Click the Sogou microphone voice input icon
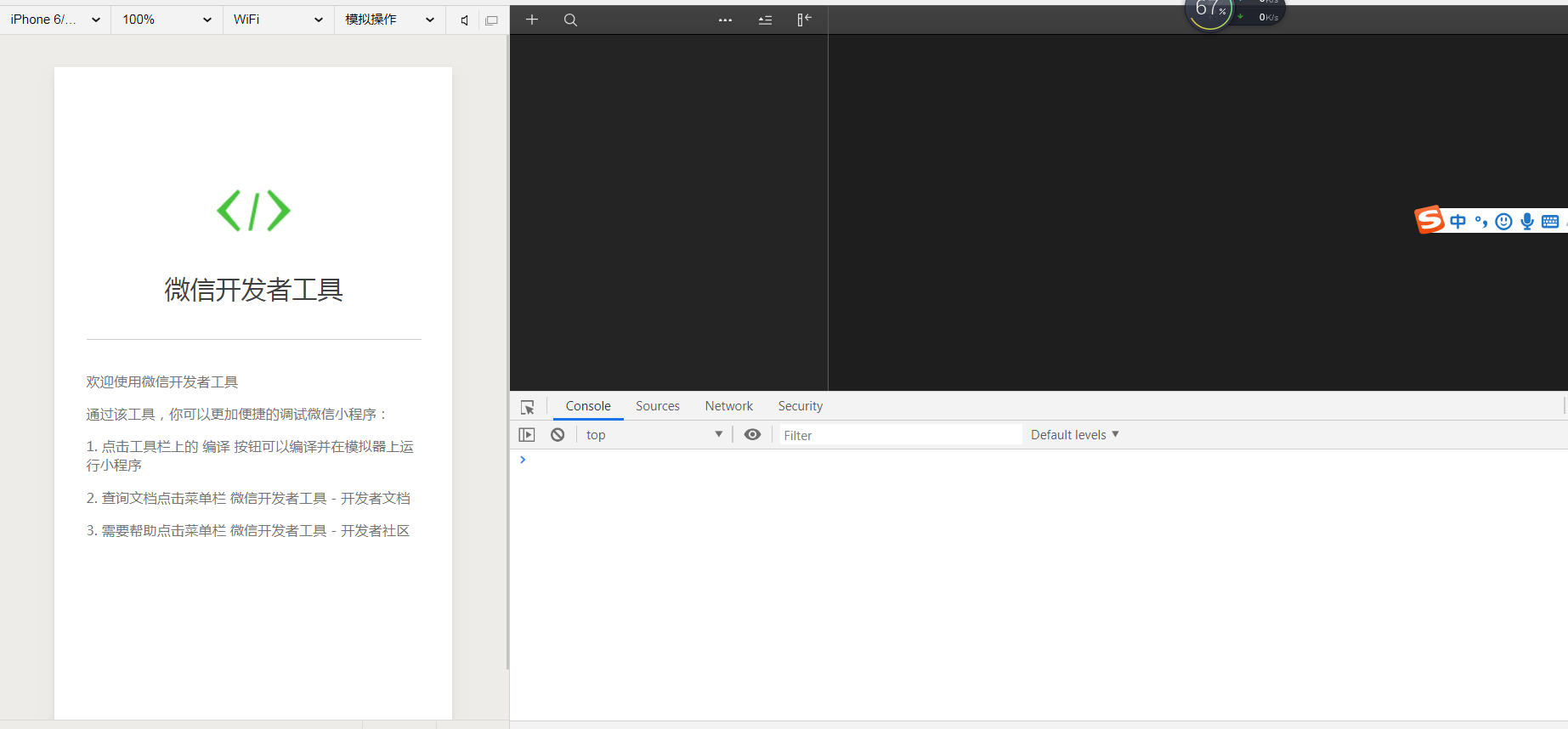Screen dimensions: 1568x729 [x=1527, y=222]
